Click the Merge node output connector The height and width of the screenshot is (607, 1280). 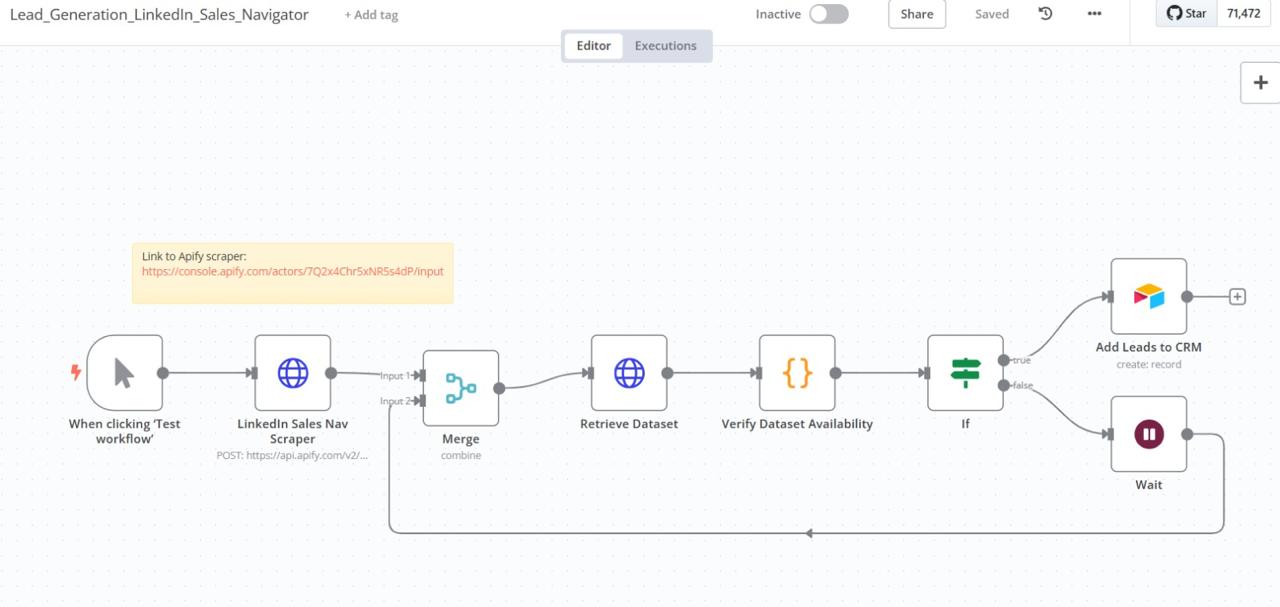point(499,388)
